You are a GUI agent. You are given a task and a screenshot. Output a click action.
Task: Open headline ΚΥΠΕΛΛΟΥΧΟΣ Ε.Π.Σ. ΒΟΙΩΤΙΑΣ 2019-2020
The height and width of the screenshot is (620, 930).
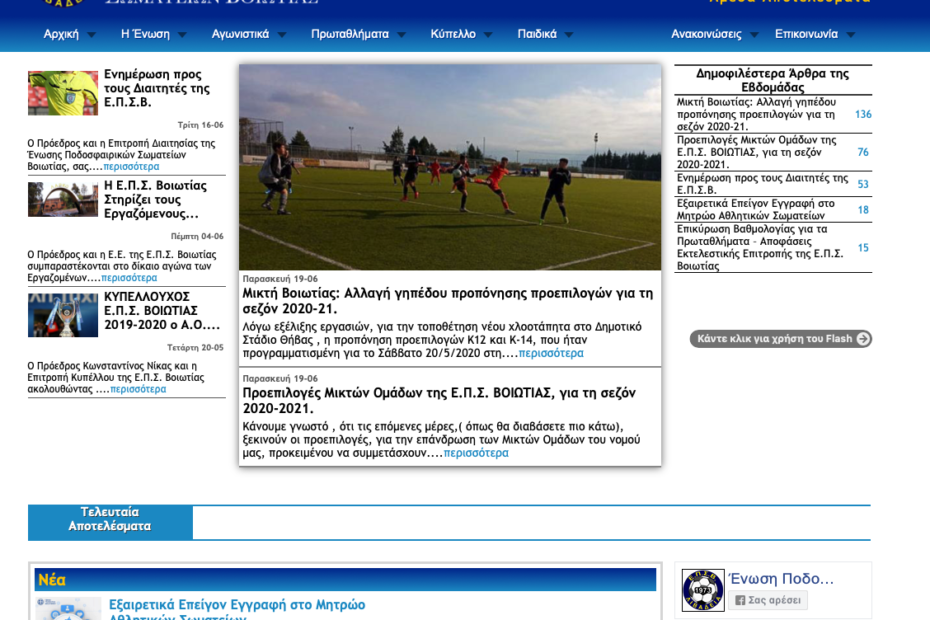[162, 311]
